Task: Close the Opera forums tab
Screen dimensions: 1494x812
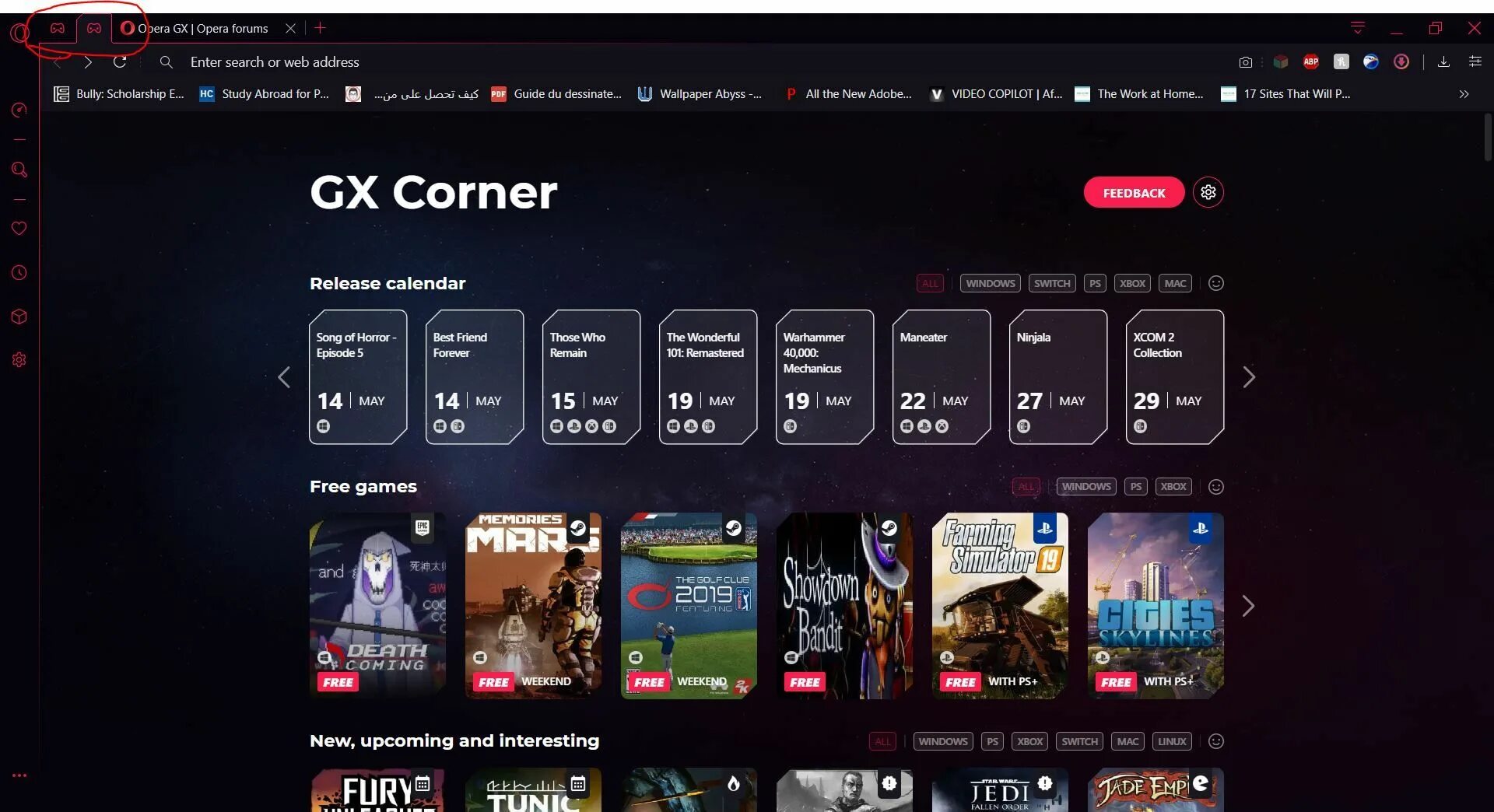Action: 290,28
